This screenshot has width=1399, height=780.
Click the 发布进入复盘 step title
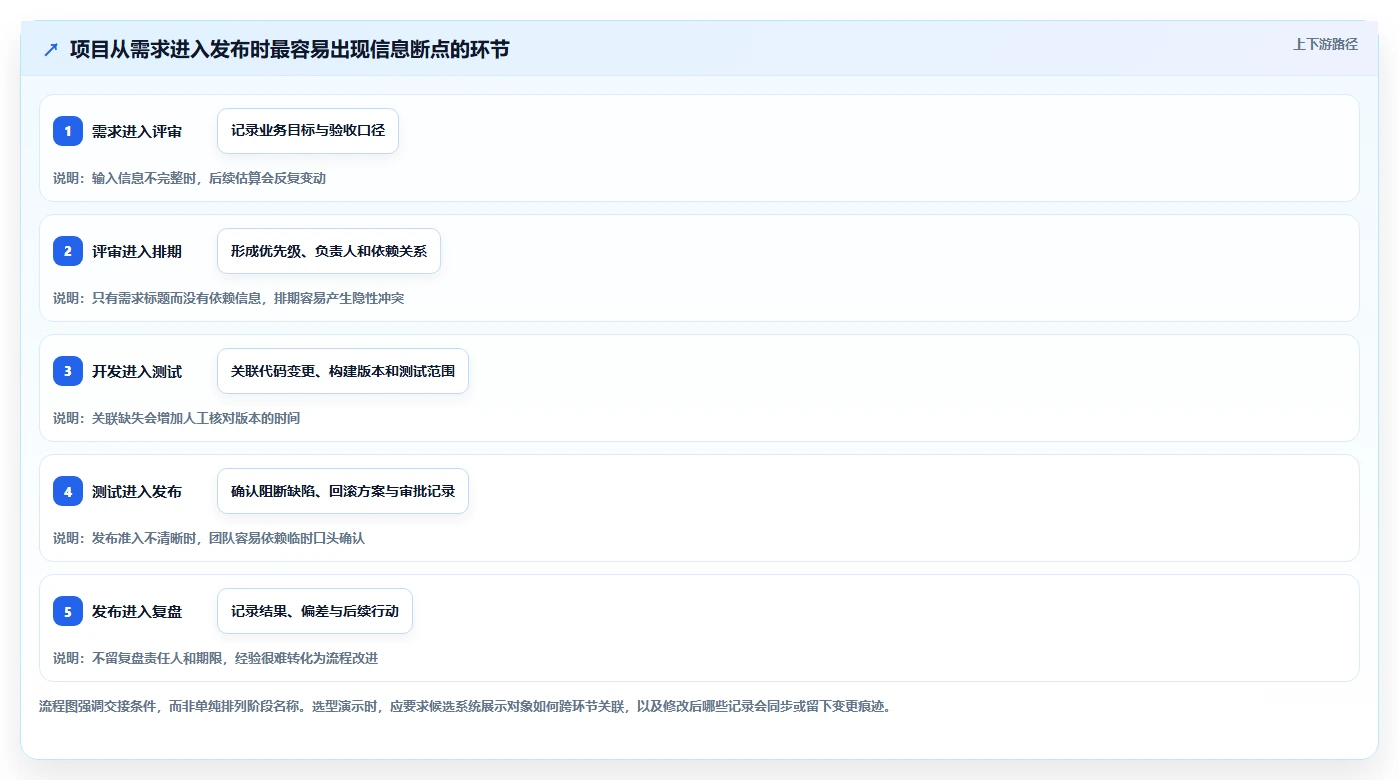[x=137, y=611]
